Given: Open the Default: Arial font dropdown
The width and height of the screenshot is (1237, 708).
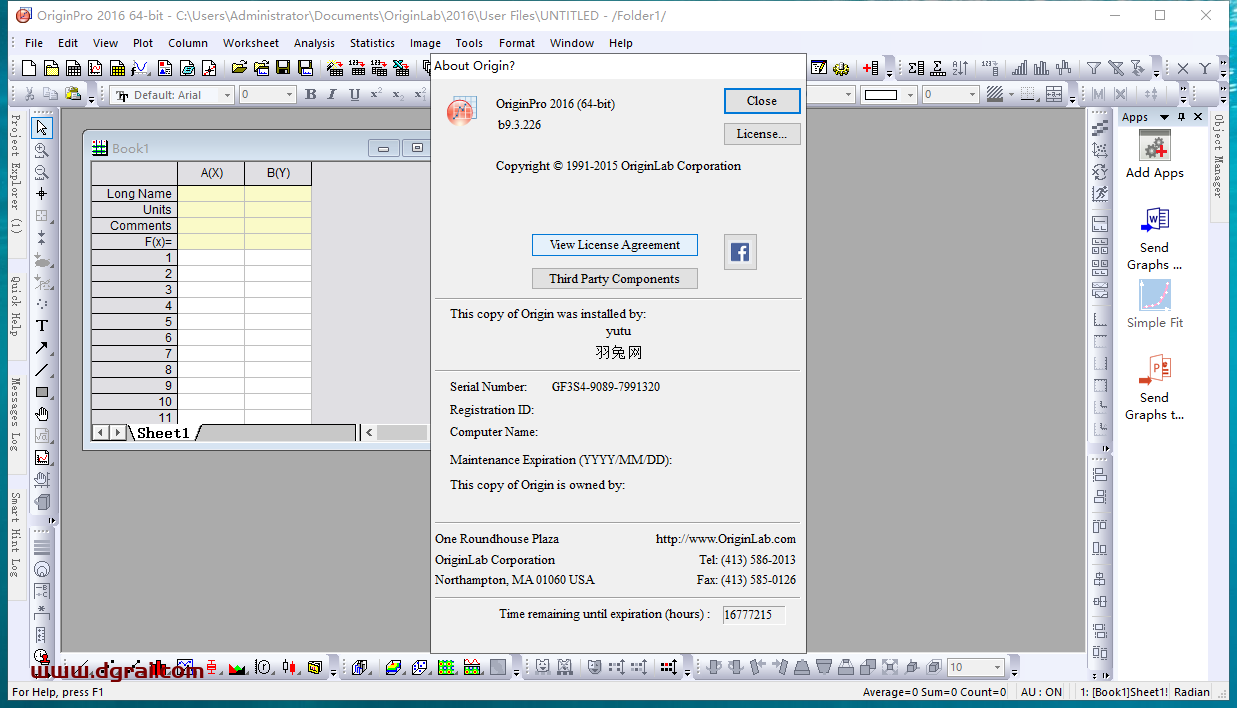Looking at the screenshot, I should coord(227,95).
